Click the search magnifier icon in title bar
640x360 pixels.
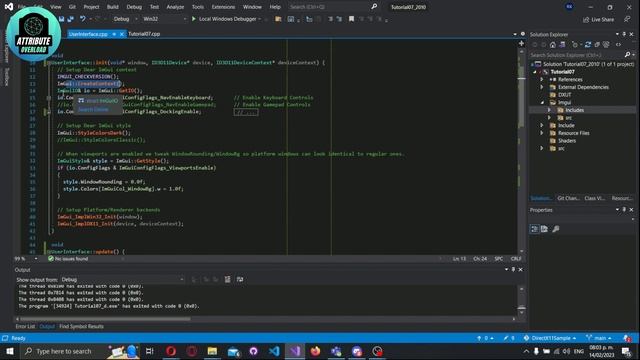tap(374, 7)
